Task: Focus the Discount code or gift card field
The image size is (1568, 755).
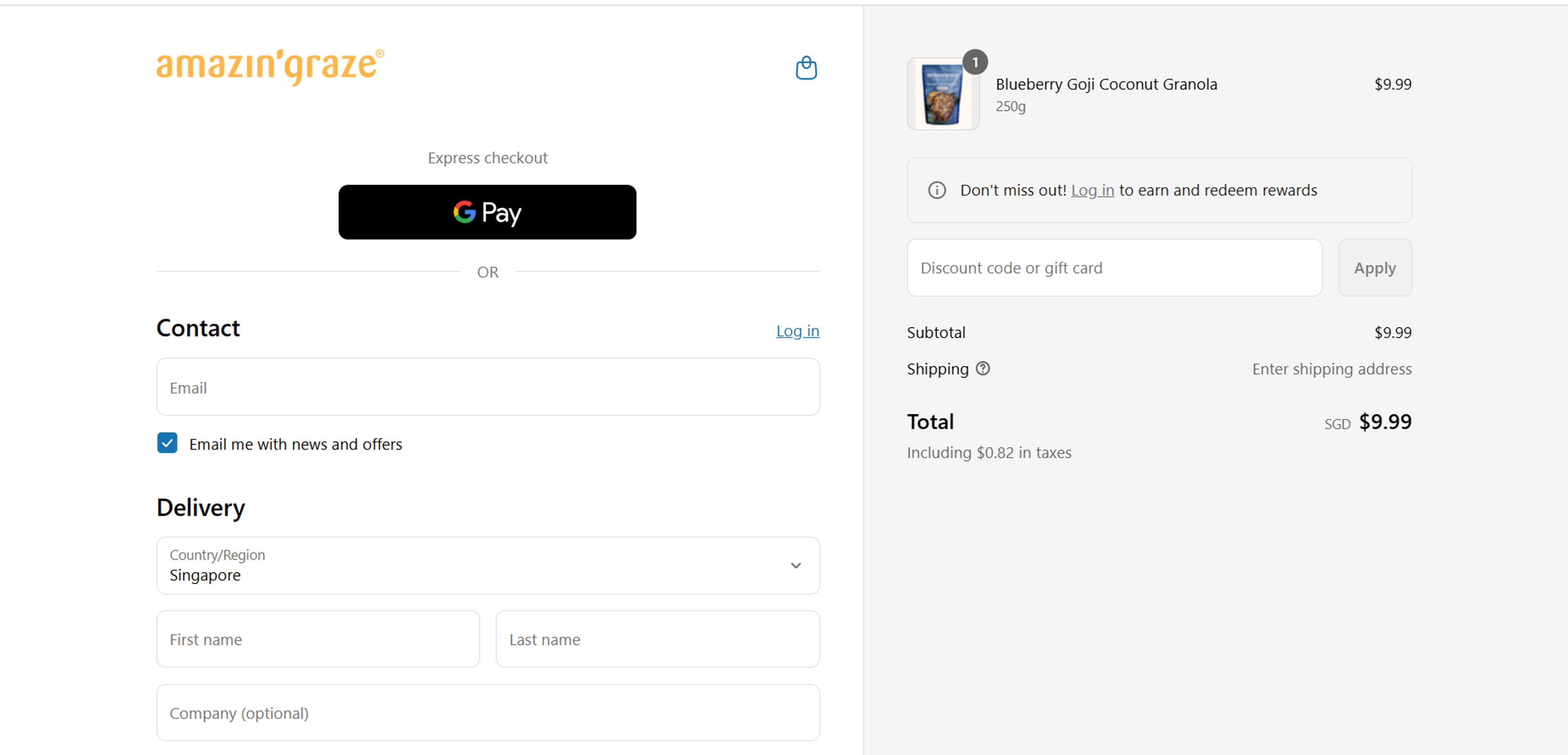Action: (1114, 267)
